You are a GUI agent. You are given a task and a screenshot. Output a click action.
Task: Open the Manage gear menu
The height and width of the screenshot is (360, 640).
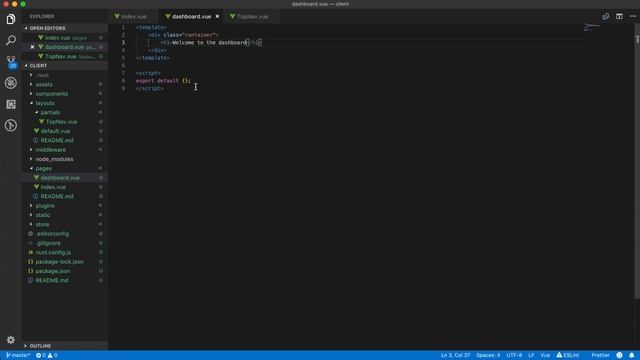[x=11, y=340]
